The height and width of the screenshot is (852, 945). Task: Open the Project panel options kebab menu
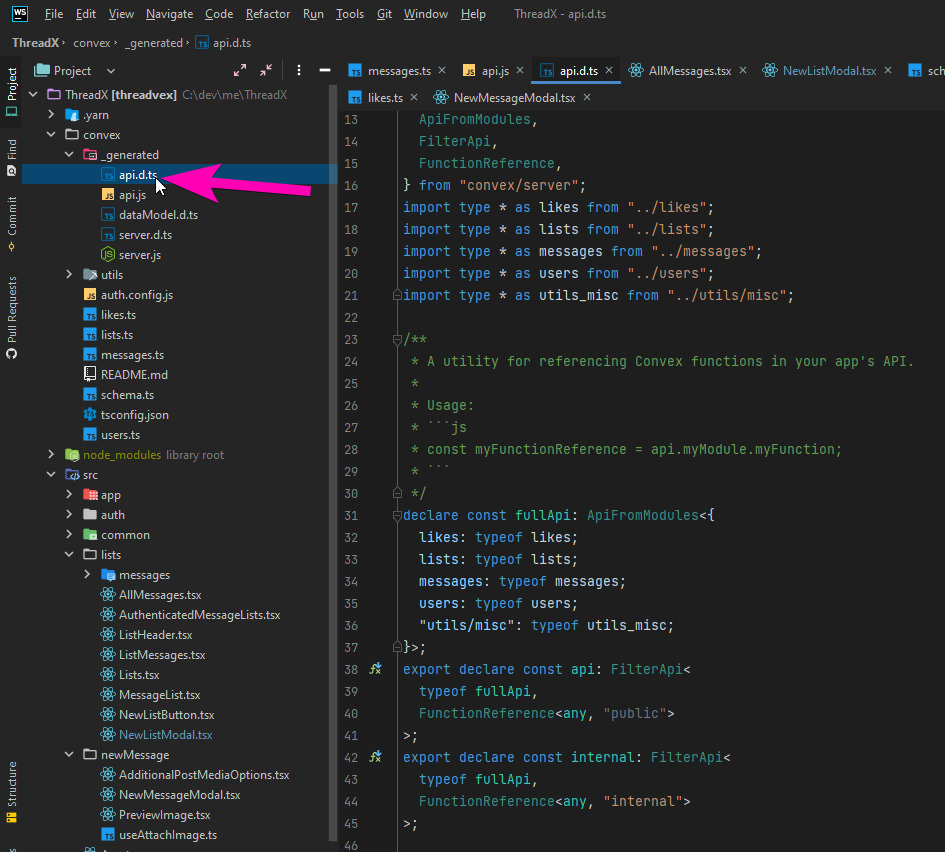click(x=298, y=71)
